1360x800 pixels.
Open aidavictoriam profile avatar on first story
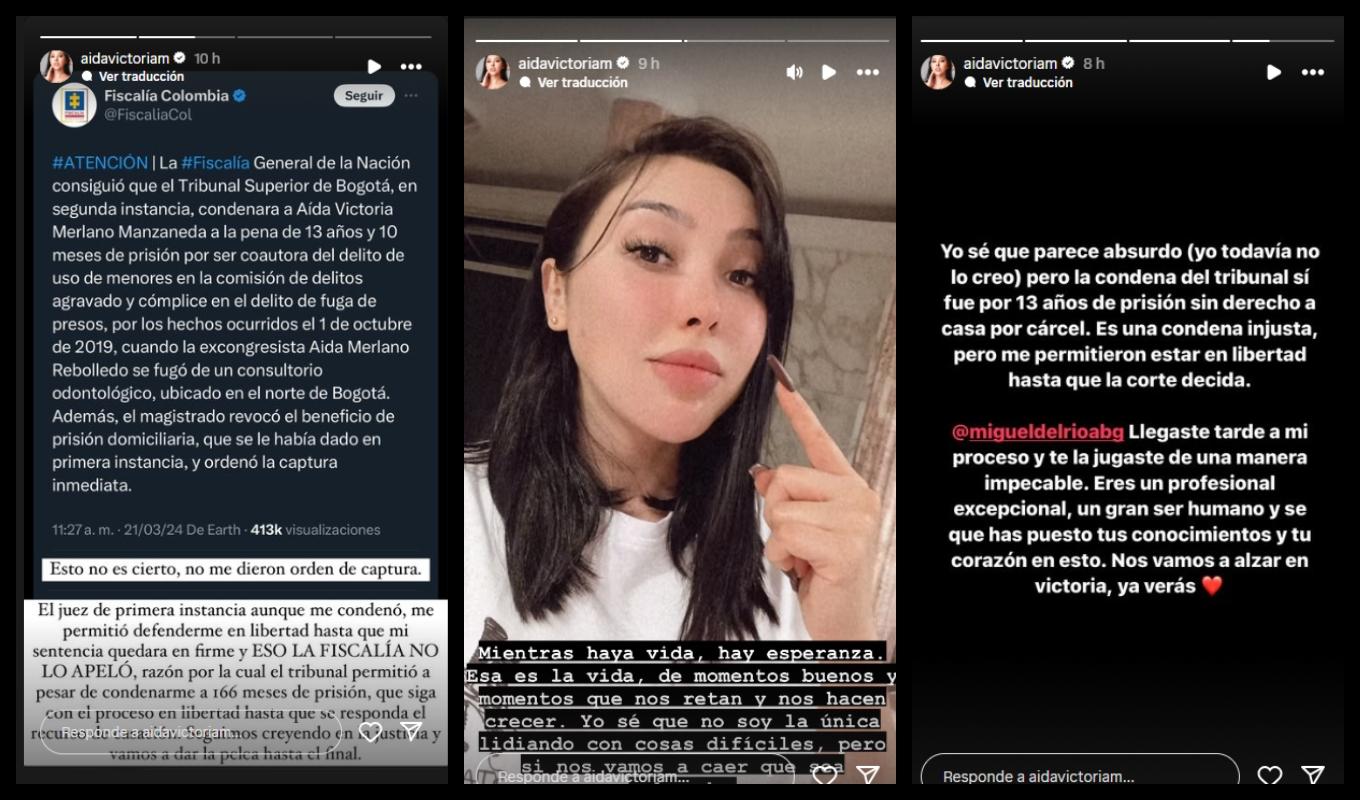tap(57, 66)
